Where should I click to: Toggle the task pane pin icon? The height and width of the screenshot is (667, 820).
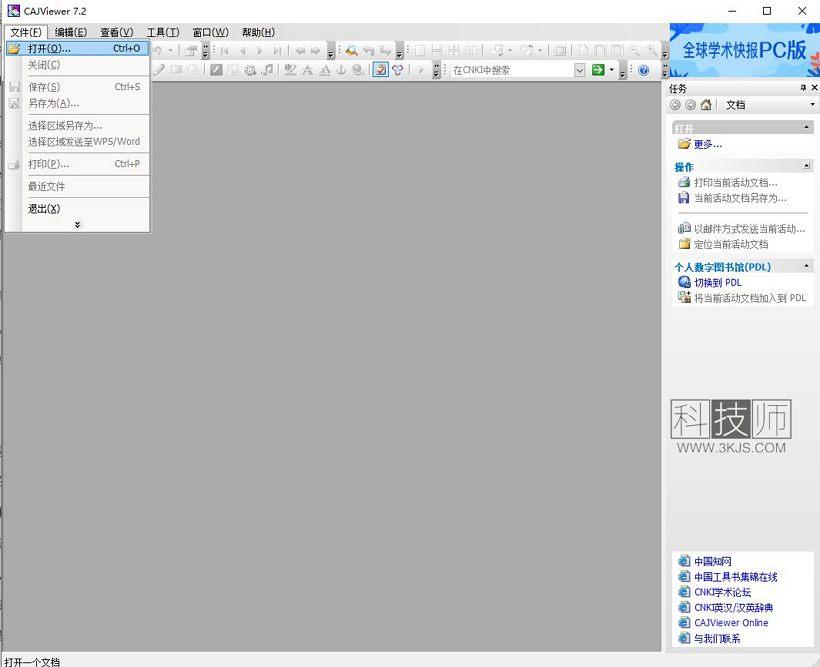[803, 88]
